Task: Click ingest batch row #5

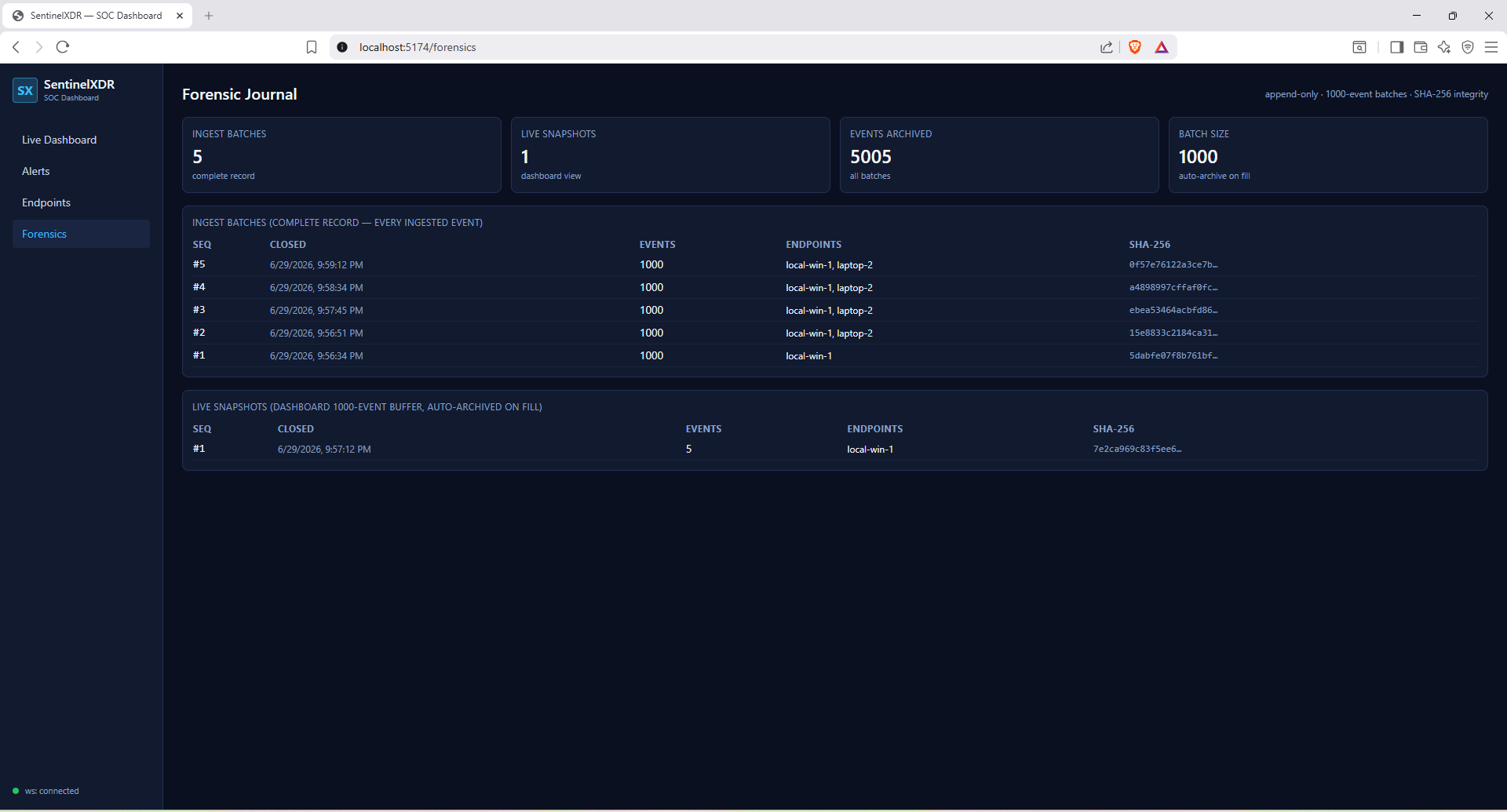Action: click(x=835, y=265)
